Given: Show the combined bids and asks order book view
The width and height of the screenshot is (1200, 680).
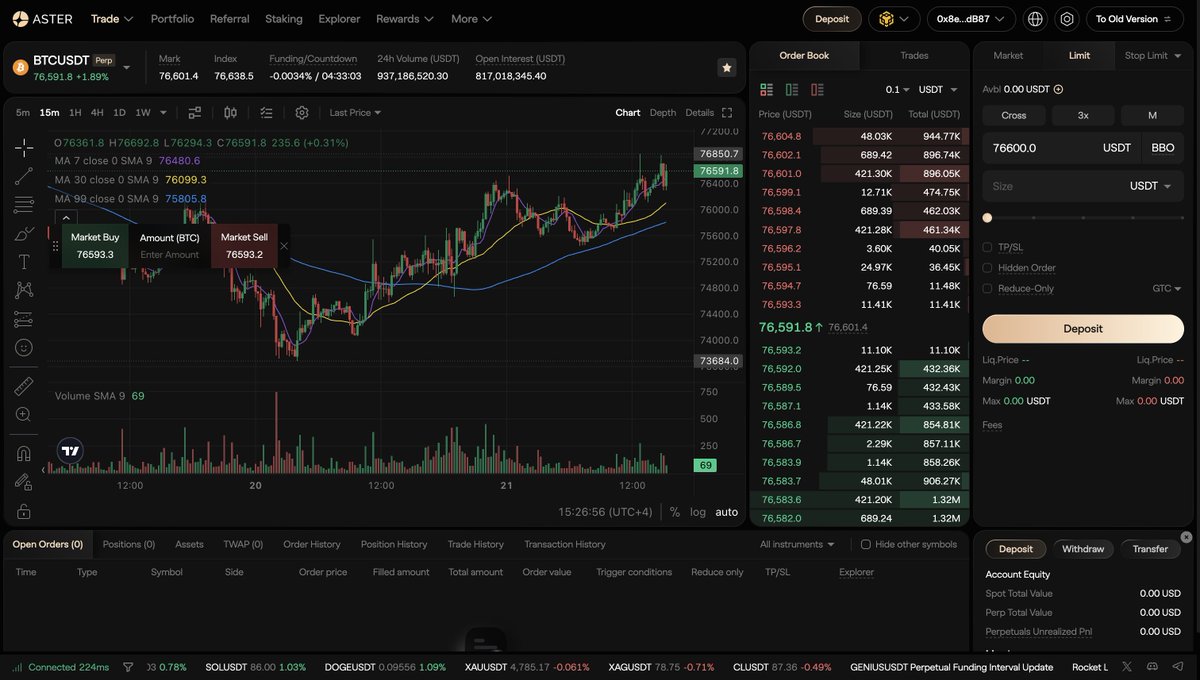Looking at the screenshot, I should coord(767,90).
